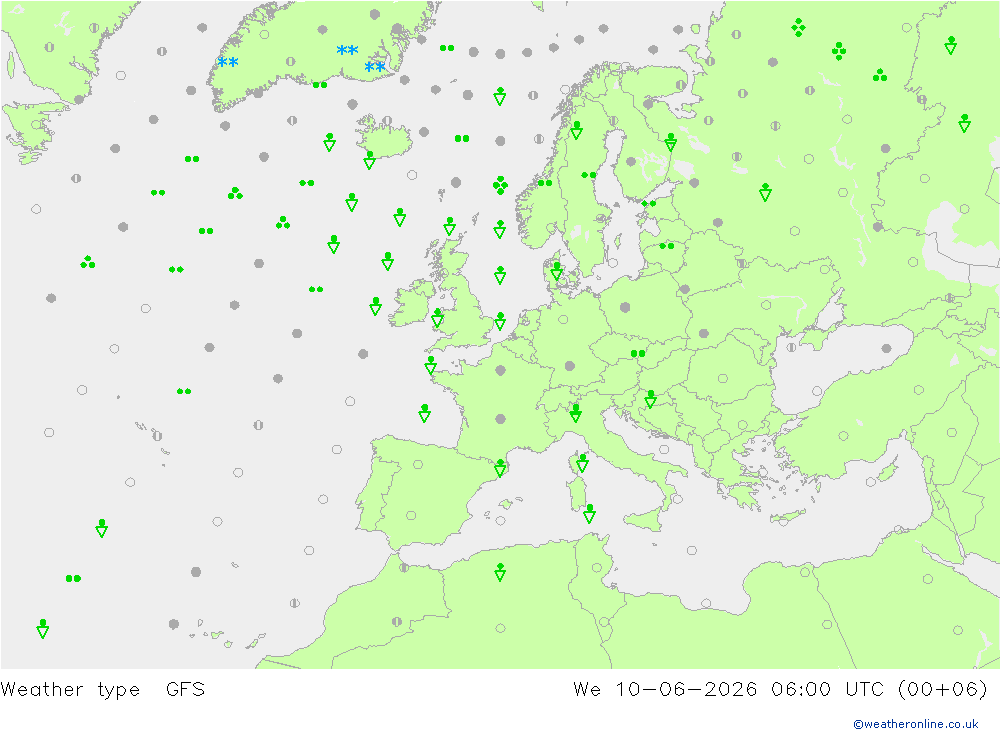Select the shower symbol in the Bay of Biscay
Image resolution: width=1000 pixels, height=733 pixels.
(425, 413)
